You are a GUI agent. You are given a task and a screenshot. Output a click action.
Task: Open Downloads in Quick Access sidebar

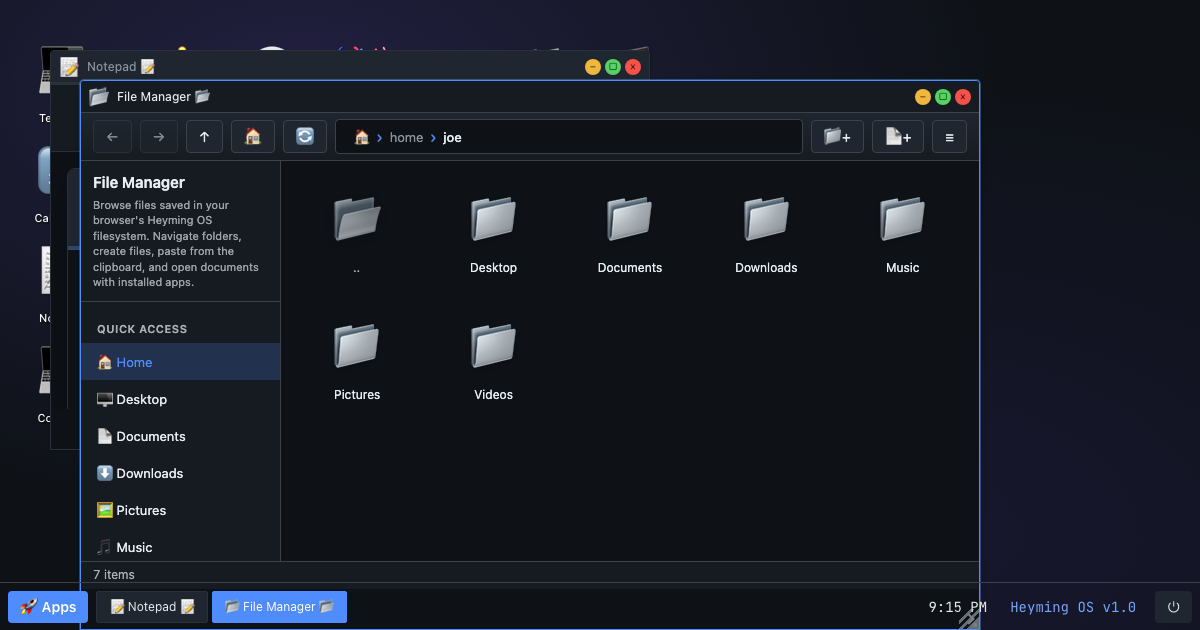click(x=181, y=473)
